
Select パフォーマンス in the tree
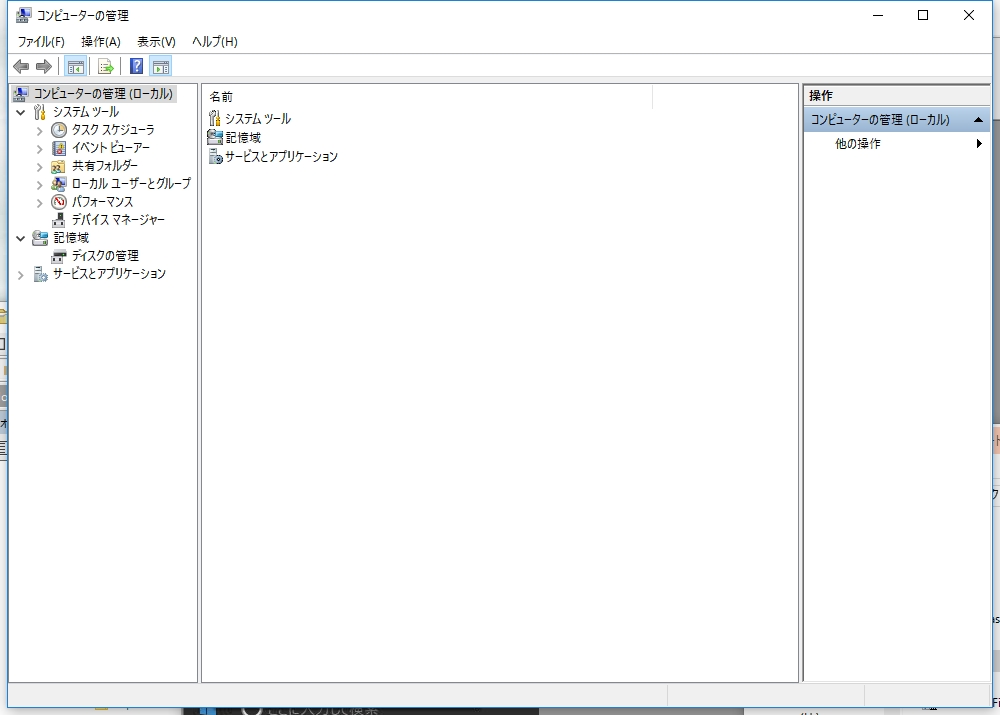102,202
